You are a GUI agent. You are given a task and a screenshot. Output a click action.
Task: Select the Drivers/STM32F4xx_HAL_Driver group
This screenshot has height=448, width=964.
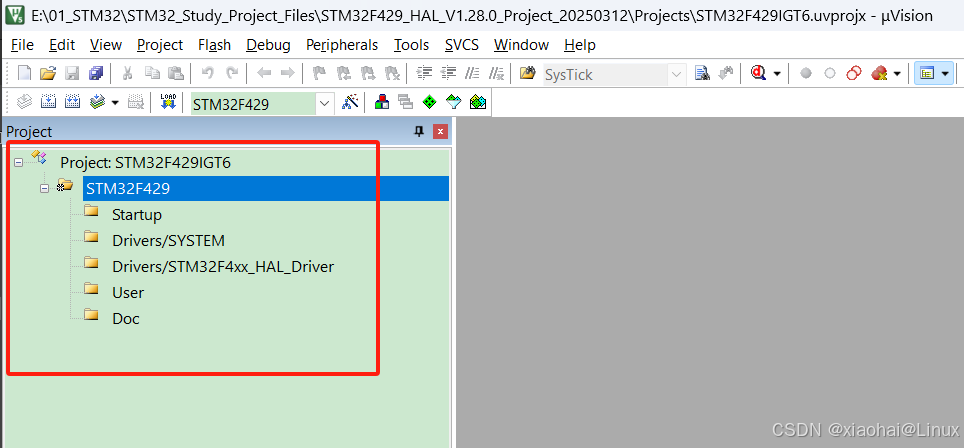223,267
